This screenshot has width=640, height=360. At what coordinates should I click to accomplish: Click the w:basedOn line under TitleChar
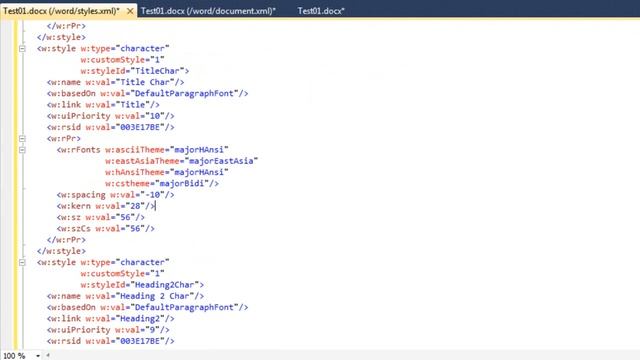[147, 93]
